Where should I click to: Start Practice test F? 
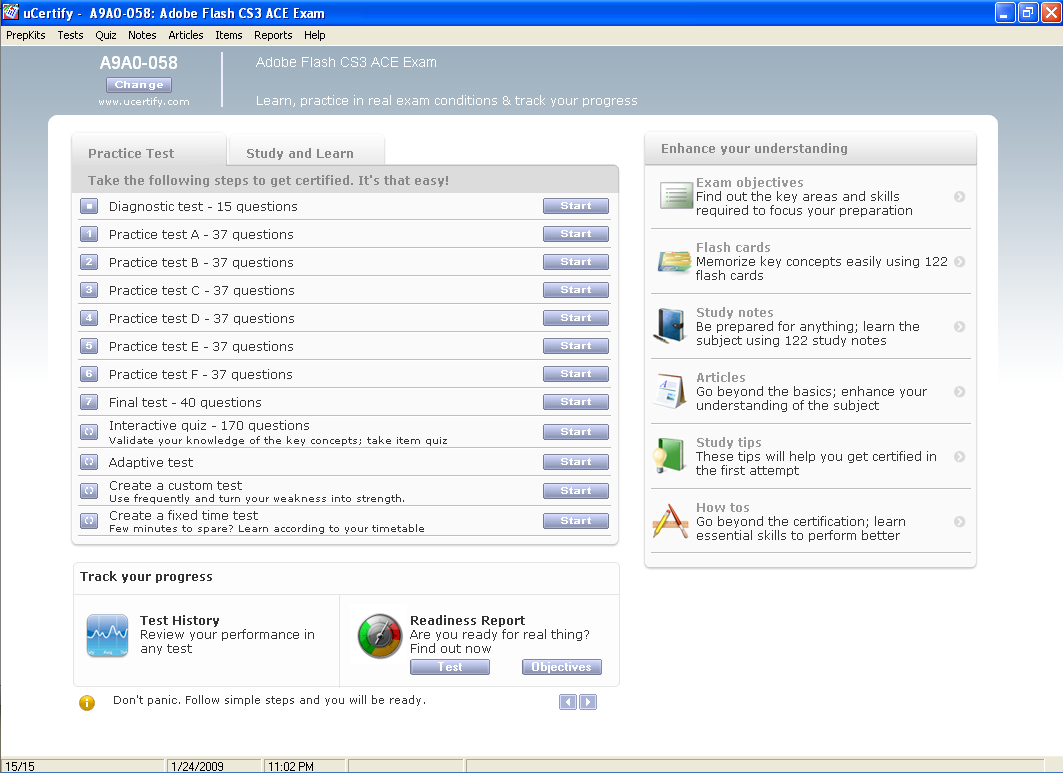(x=576, y=374)
